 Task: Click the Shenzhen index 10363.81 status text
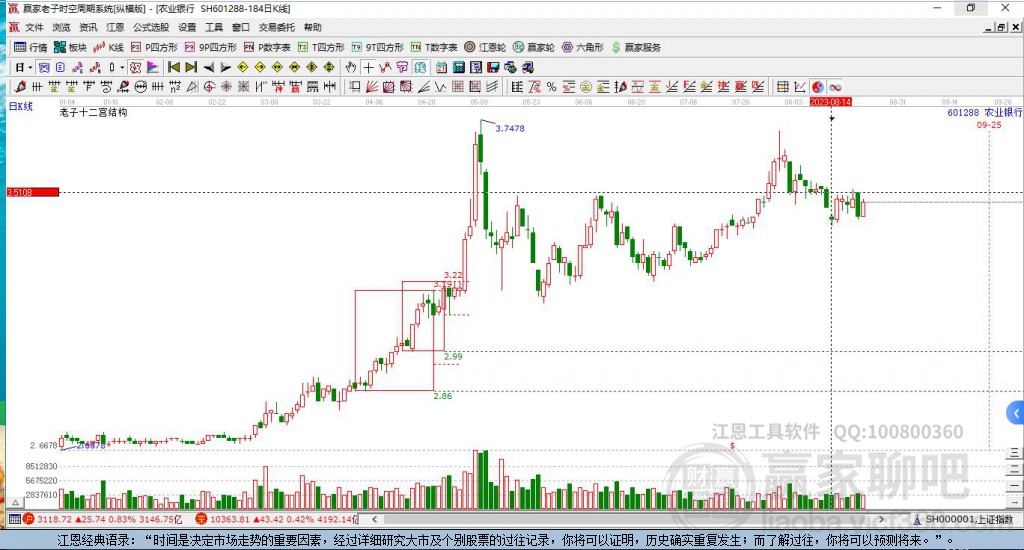(x=229, y=519)
